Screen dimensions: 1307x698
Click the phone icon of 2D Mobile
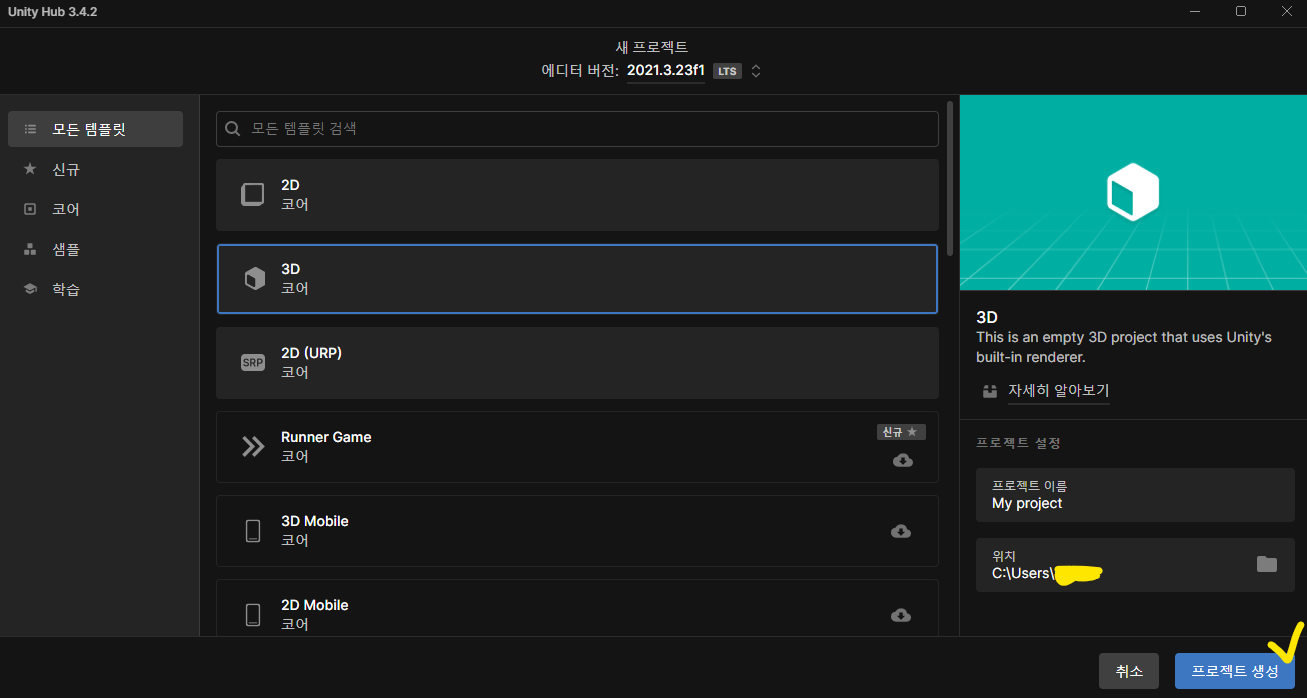point(253,614)
